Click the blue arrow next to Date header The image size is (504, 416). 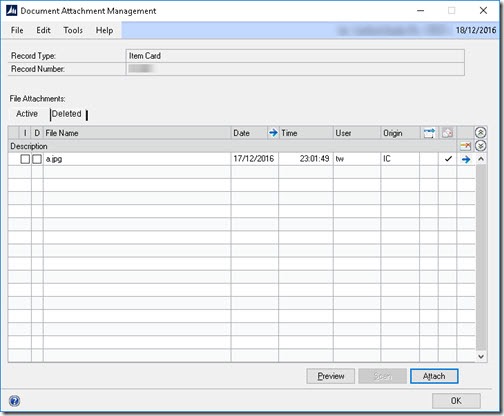point(273,133)
